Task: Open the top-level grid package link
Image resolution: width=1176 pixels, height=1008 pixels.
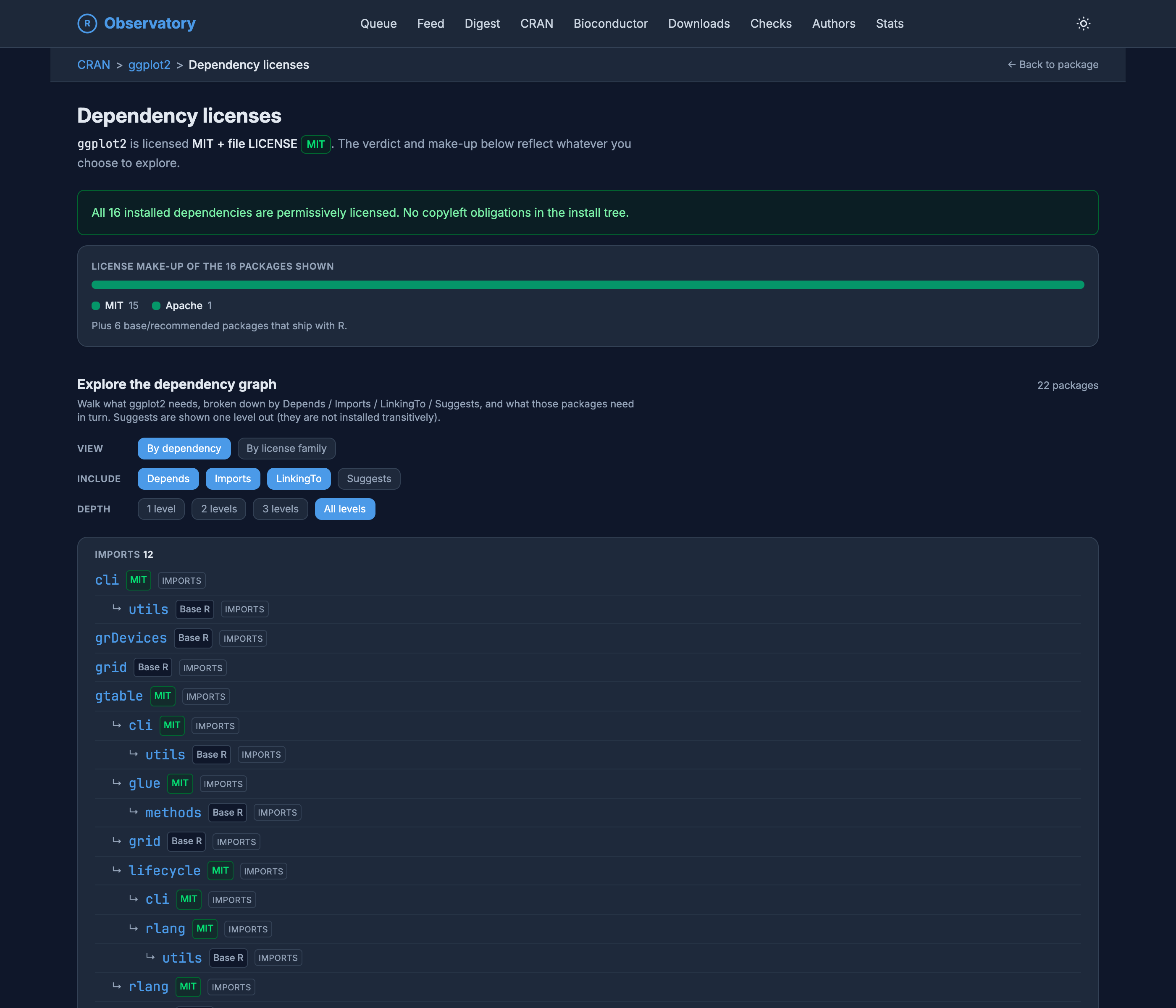Action: (x=111, y=667)
